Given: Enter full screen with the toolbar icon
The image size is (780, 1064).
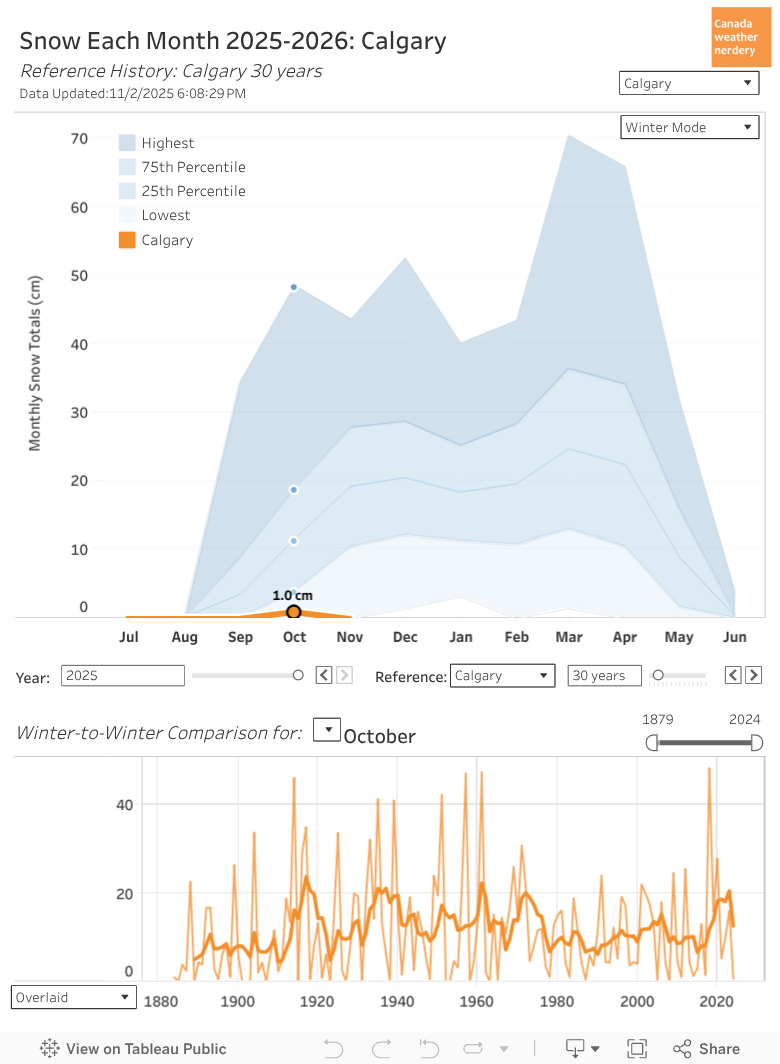Looking at the screenshot, I should [x=636, y=1048].
